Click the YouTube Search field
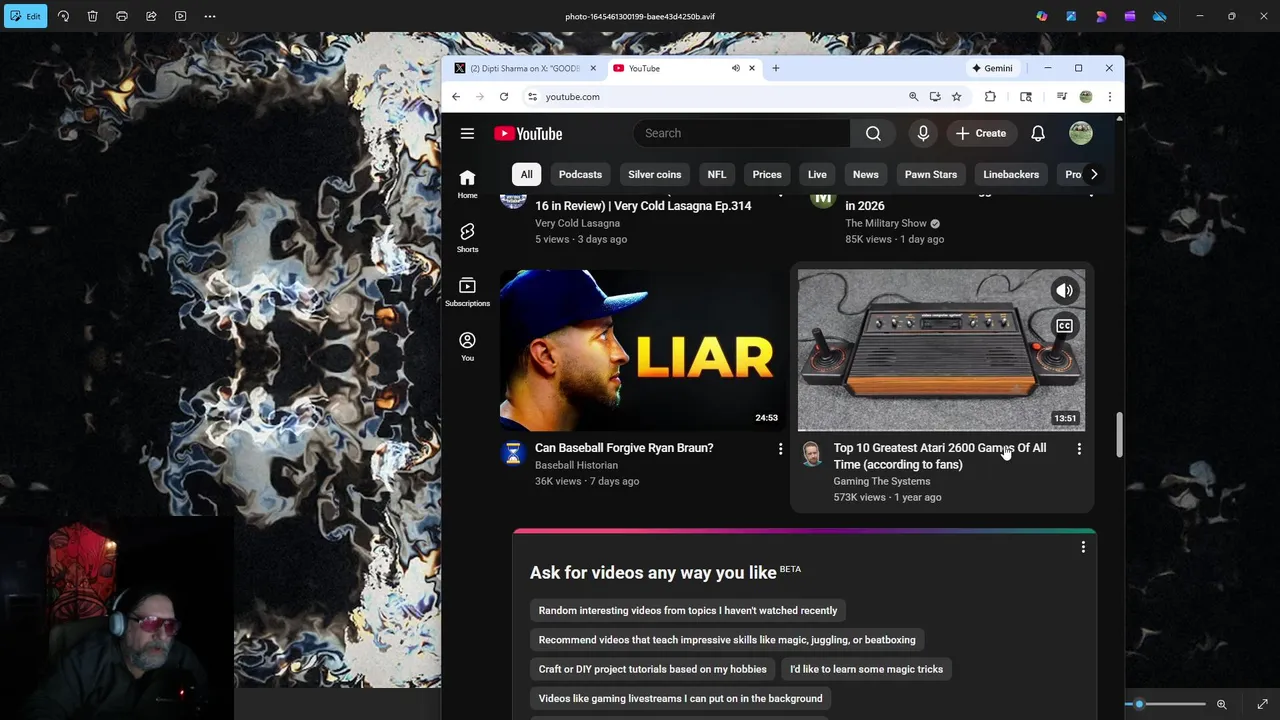The width and height of the screenshot is (1280, 720). point(742,133)
